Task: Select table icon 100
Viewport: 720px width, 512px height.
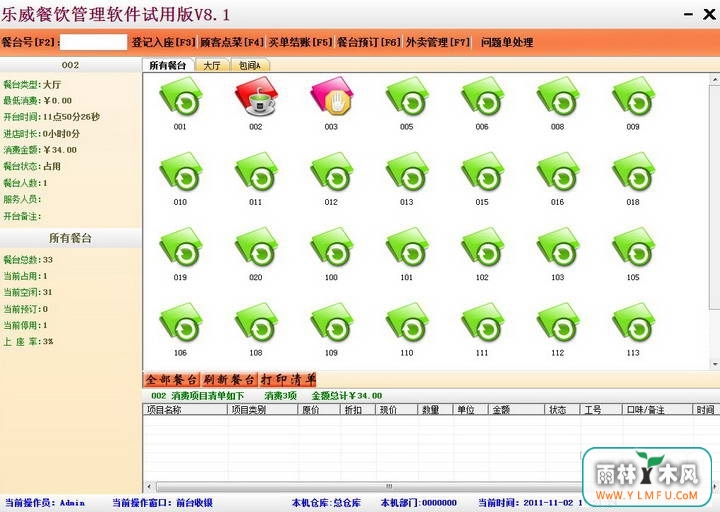Action: pyautogui.click(x=332, y=248)
